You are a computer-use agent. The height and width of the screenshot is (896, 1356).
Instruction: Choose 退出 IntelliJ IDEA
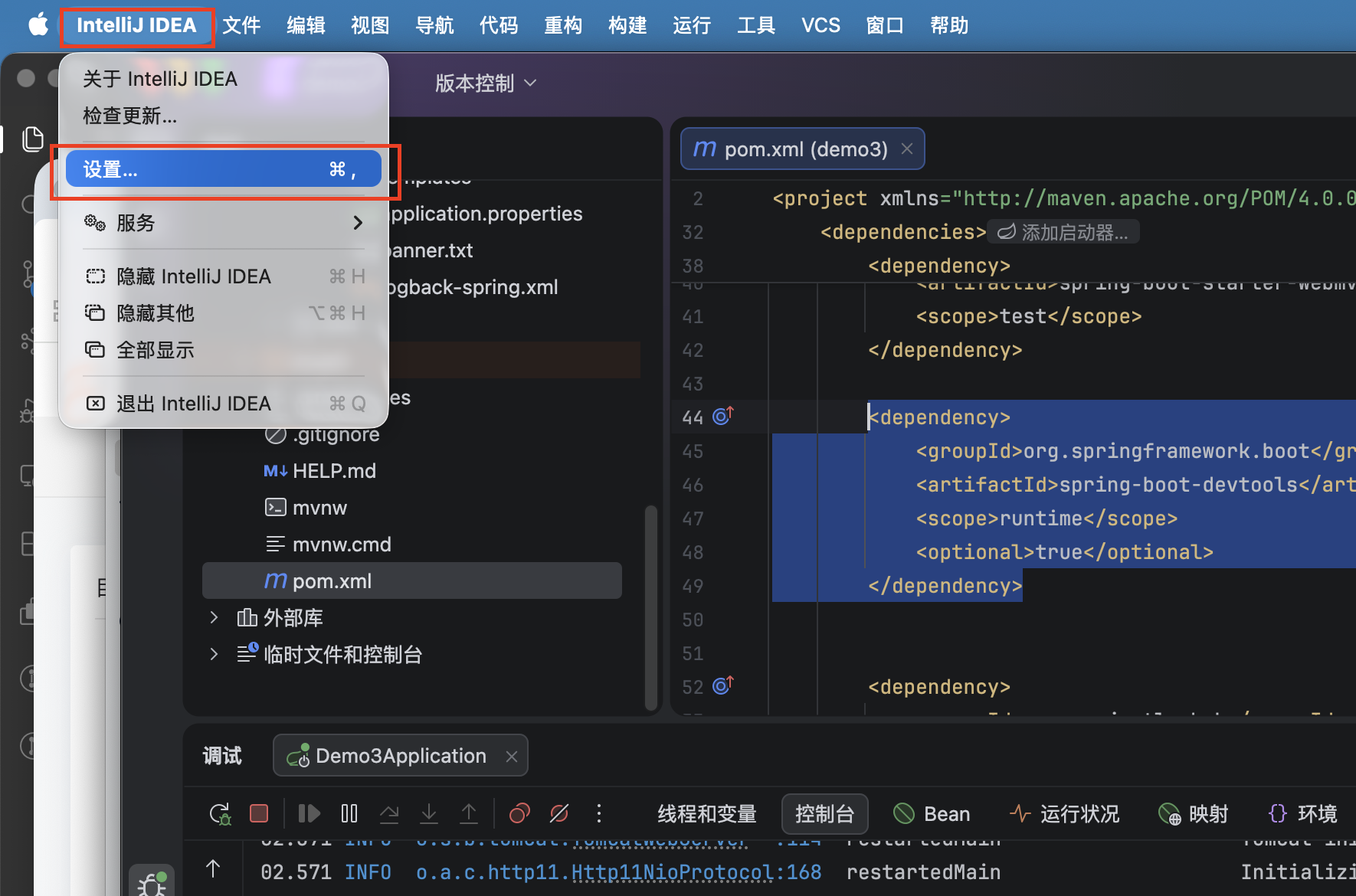[224, 404]
